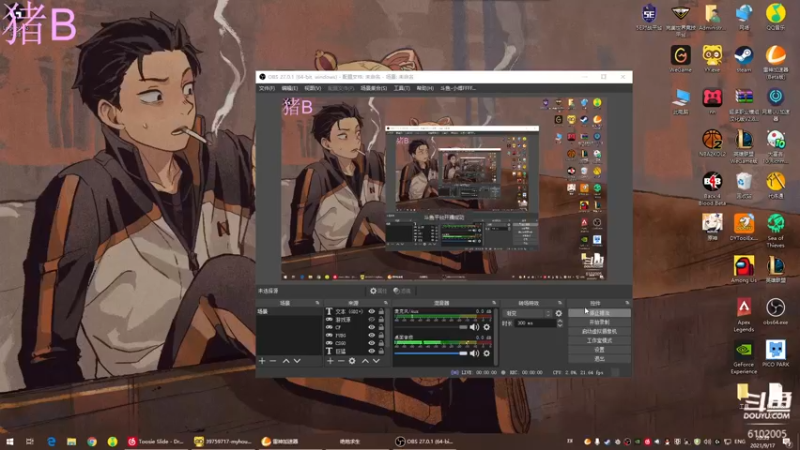Screen dimensions: 800x450
Task: Toggle lock on CSGO source
Action: tap(381, 343)
